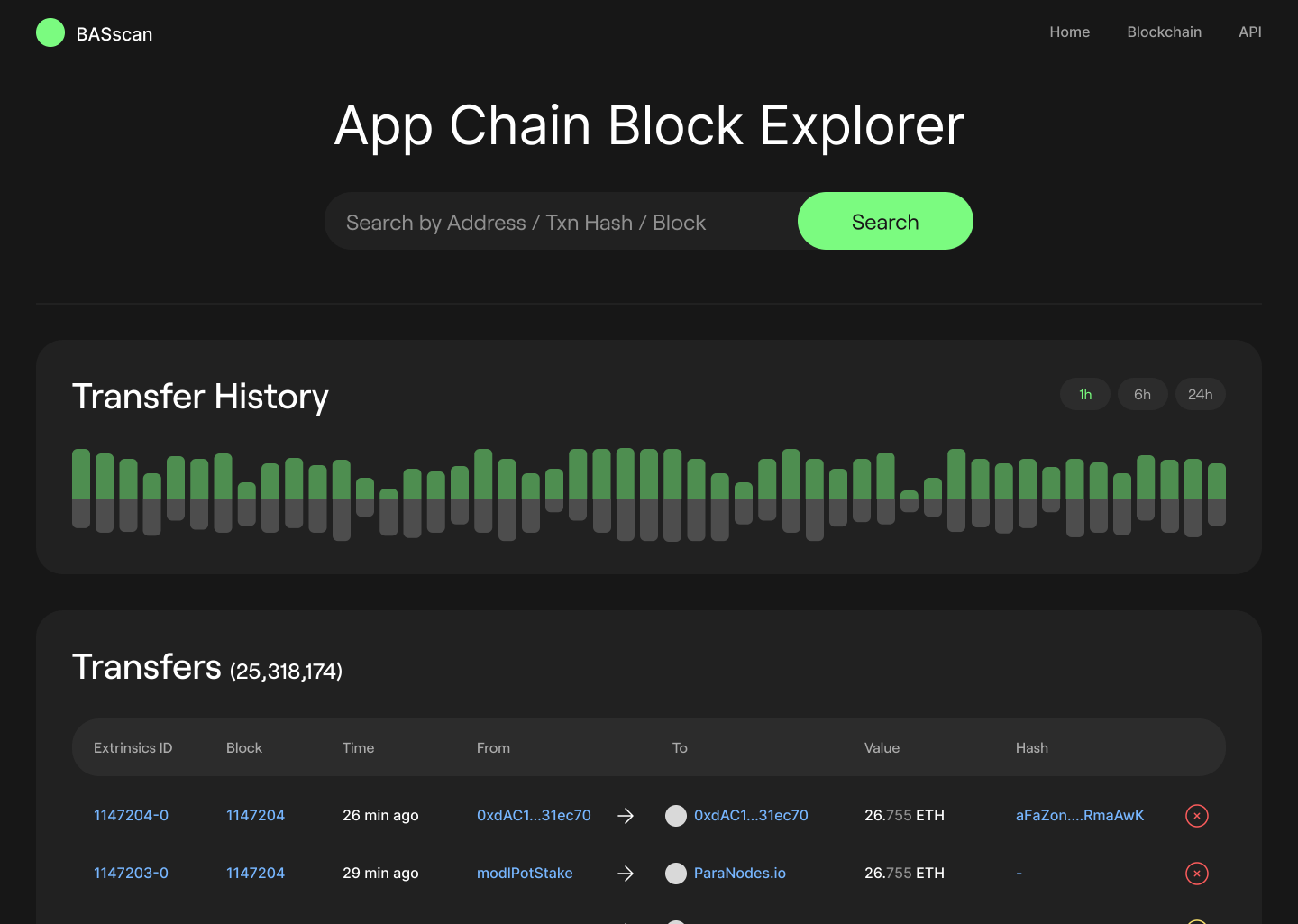Screen dimensions: 1298x924
Task: Open the API menu item
Action: click(x=1249, y=32)
